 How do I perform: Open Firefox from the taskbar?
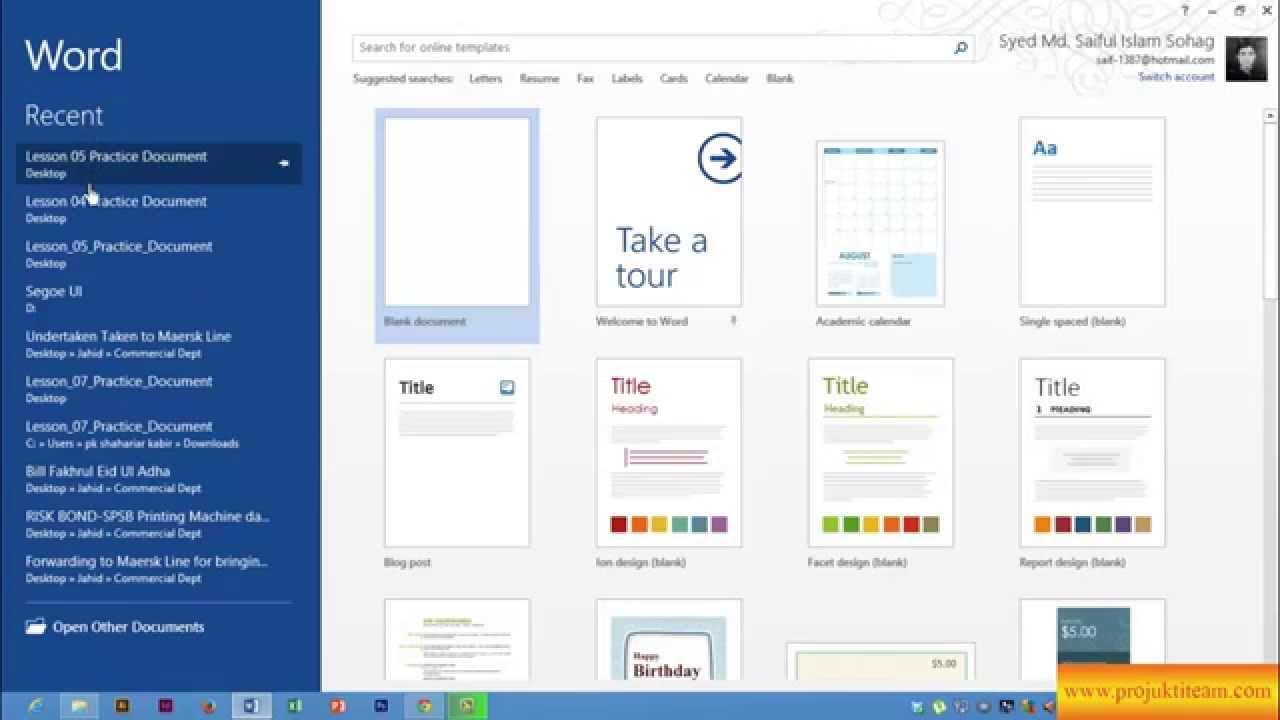[x=208, y=705]
